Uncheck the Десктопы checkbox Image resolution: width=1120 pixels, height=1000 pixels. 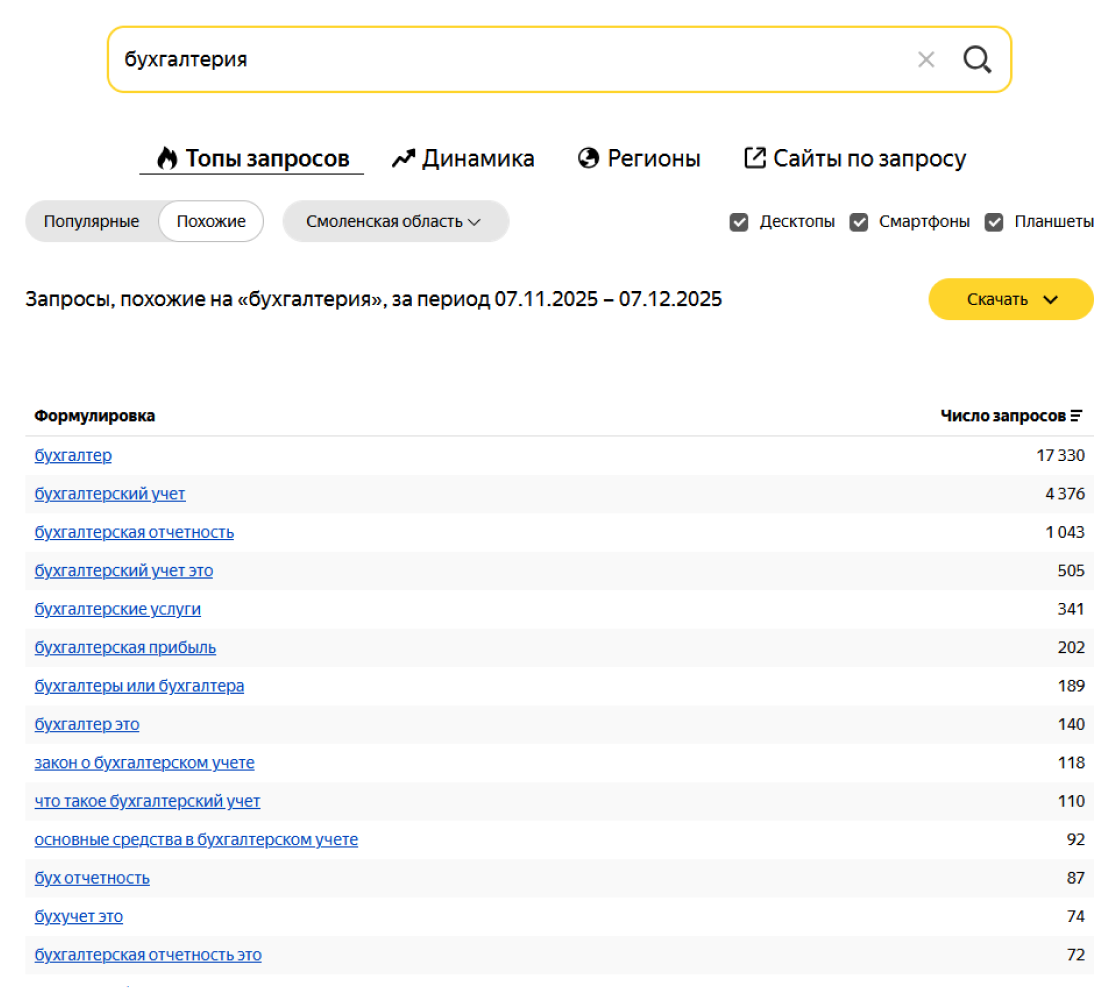[739, 222]
